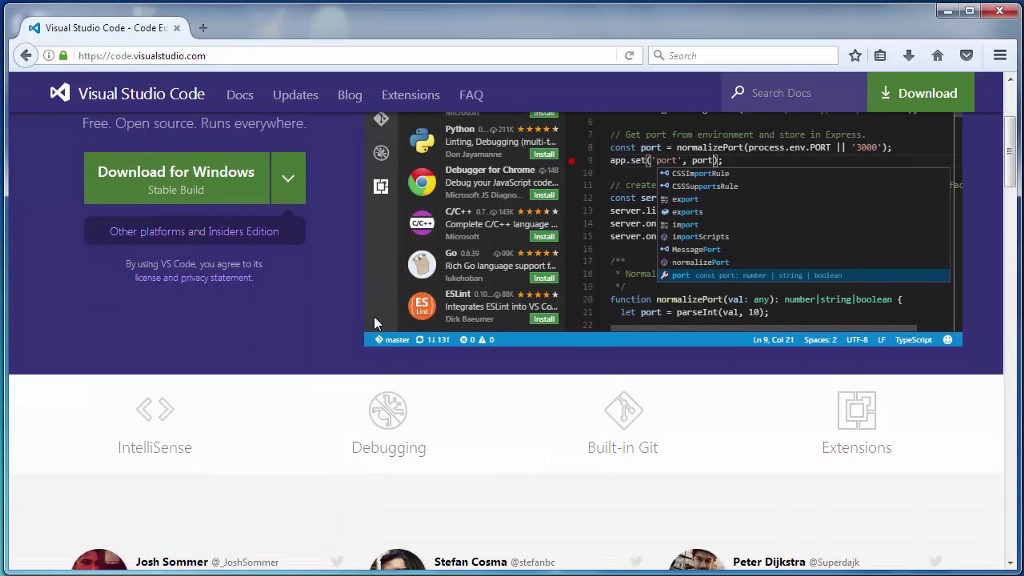Close the Visual Studio Code tab
Image resolution: width=1024 pixels, height=576 pixels.
click(x=176, y=28)
